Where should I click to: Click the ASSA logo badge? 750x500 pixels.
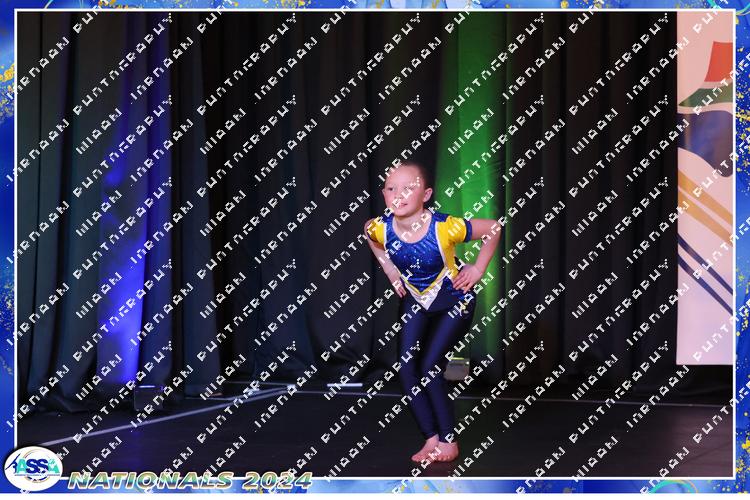click(33, 468)
